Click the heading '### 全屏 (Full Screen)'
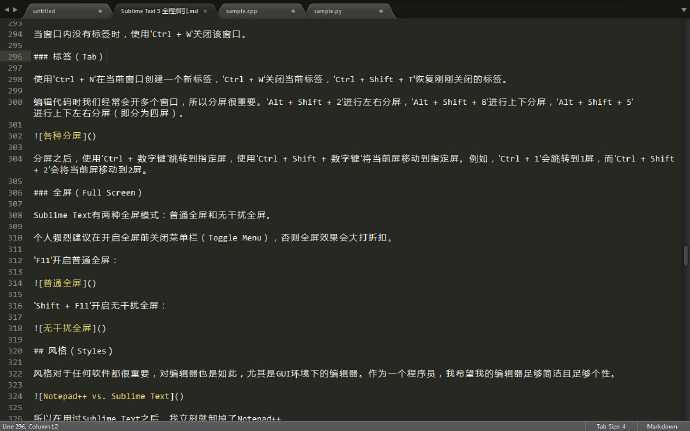This screenshot has height=431, width=690. [88, 192]
